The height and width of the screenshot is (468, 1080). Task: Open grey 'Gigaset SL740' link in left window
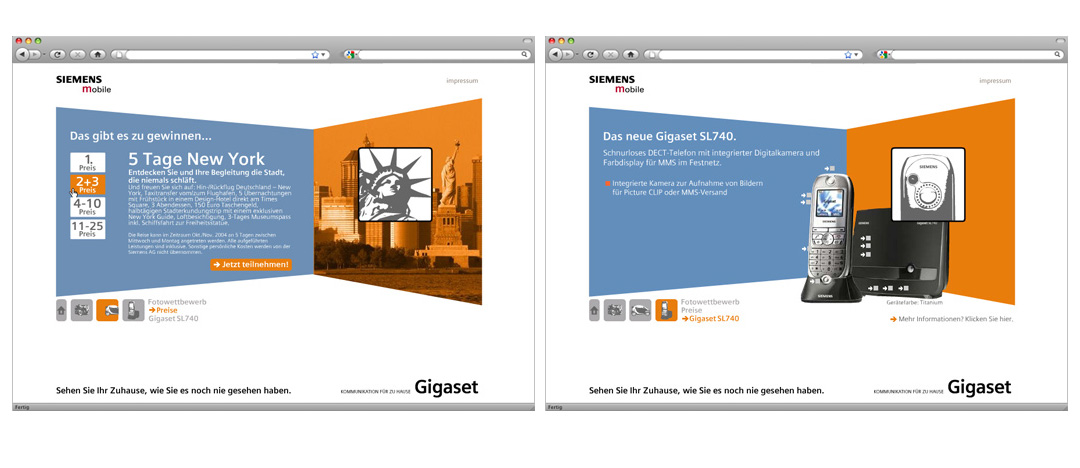(x=172, y=318)
